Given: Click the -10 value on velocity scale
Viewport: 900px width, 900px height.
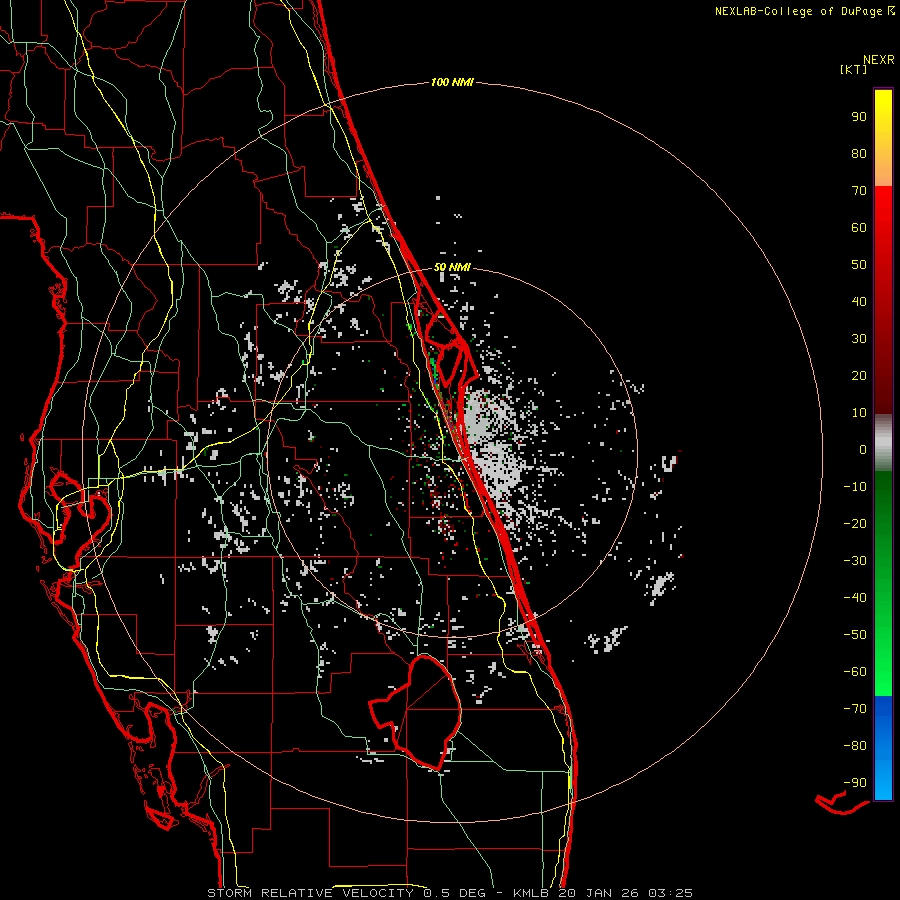Looking at the screenshot, I should [855, 487].
